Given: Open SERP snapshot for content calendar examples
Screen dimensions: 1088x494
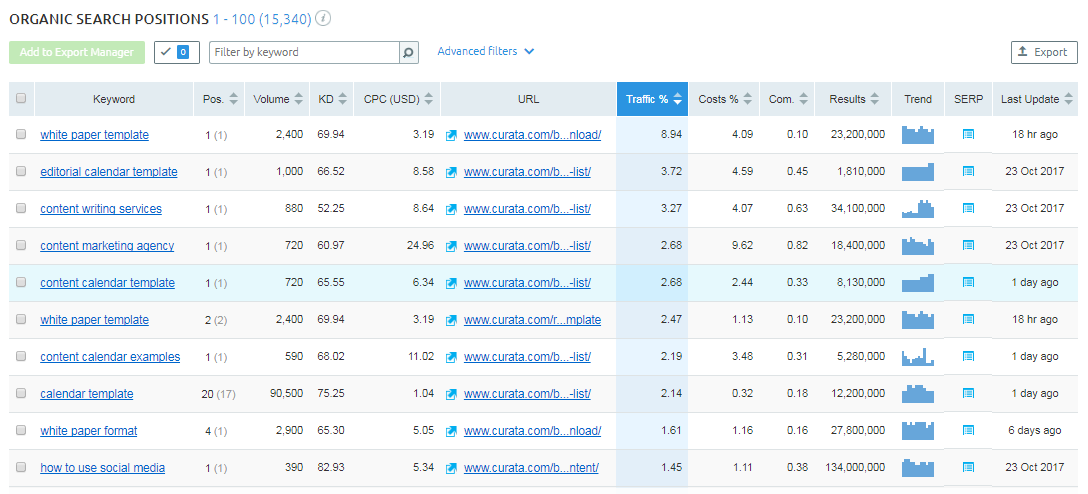Looking at the screenshot, I should [x=968, y=357].
